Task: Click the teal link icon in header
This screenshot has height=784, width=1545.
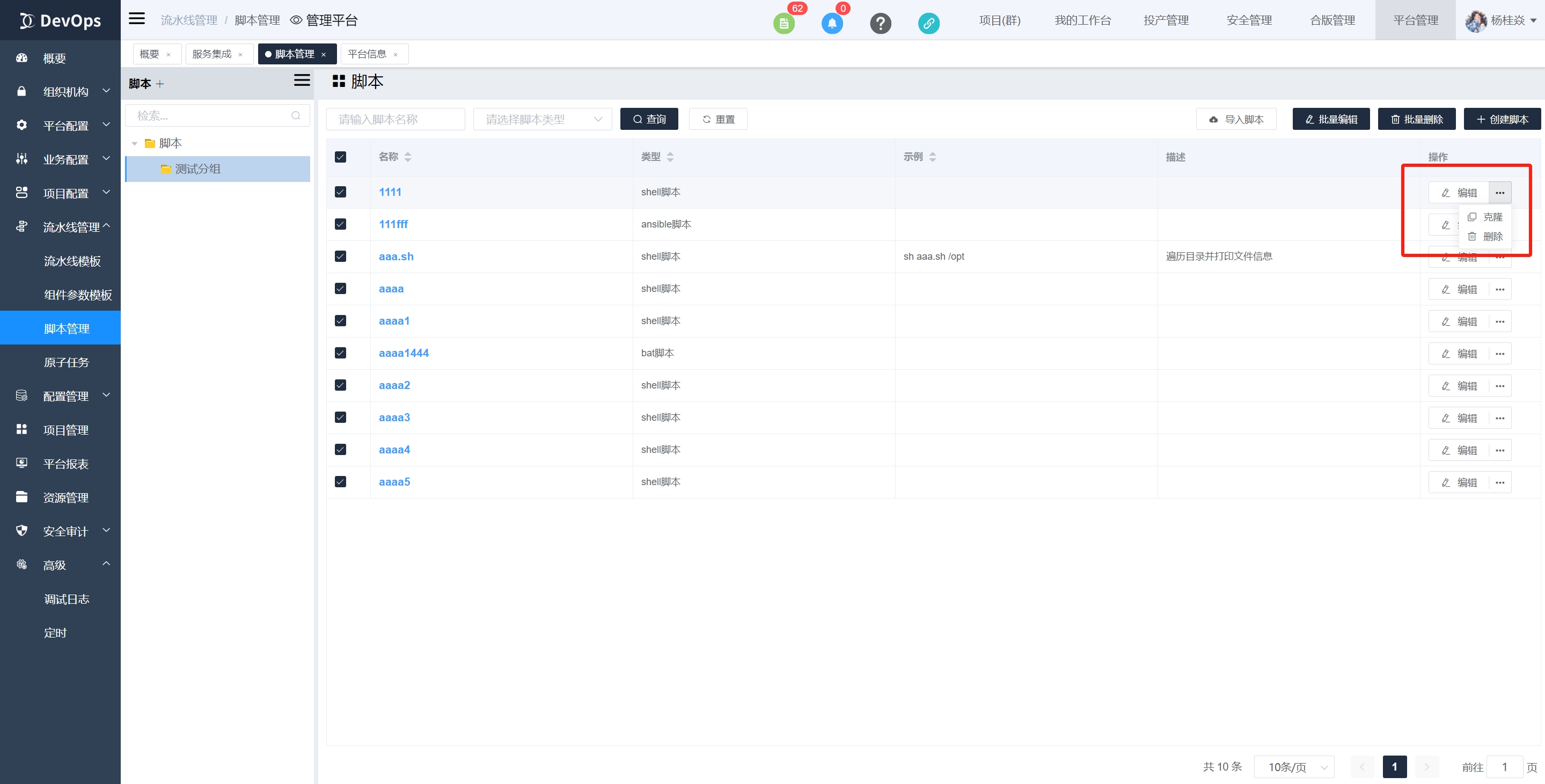Action: pos(928,24)
